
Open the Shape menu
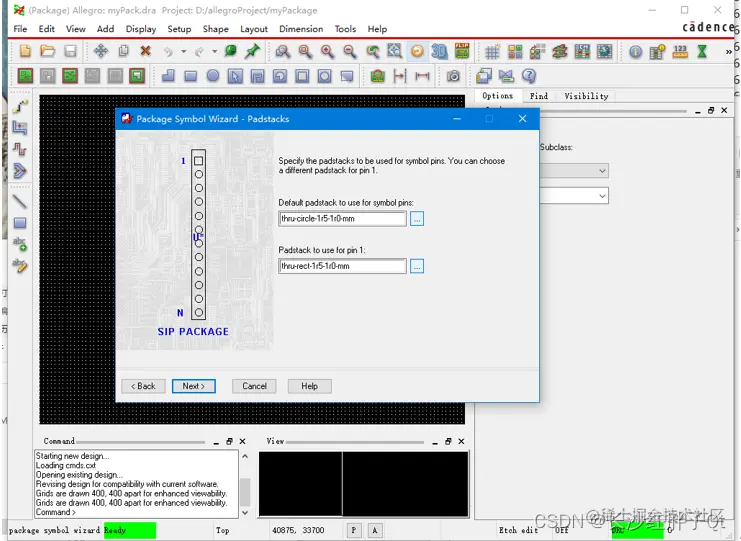tap(215, 29)
